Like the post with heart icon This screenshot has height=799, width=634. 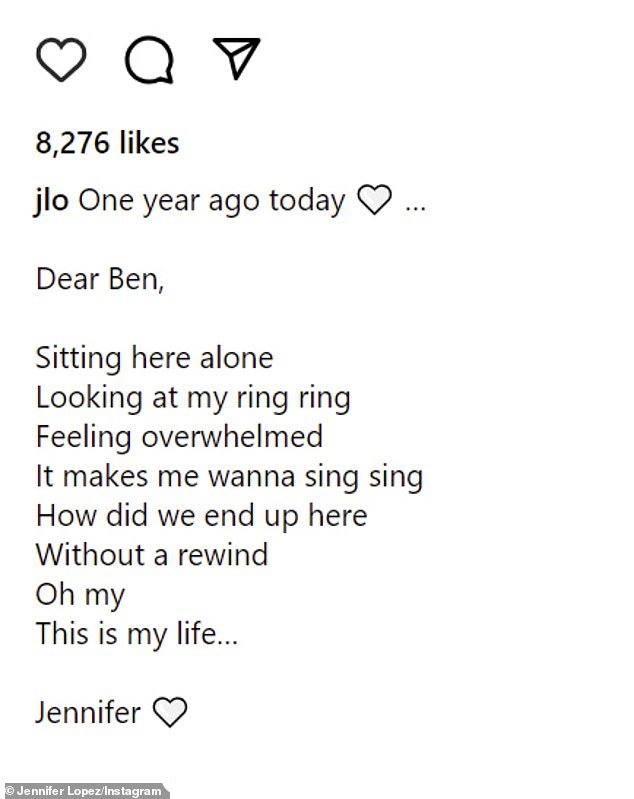coord(61,59)
